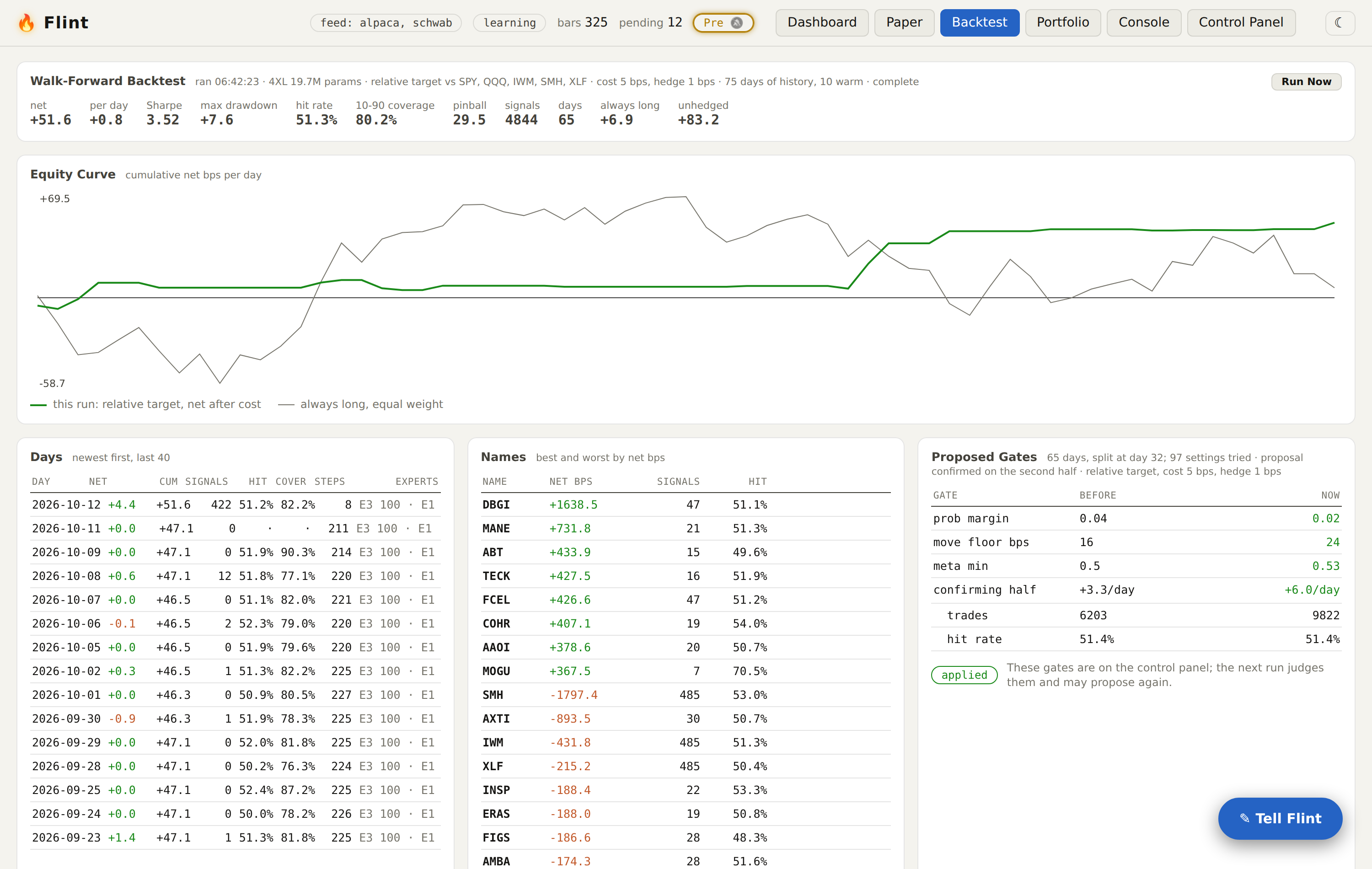Image resolution: width=1372 pixels, height=869 pixels.
Task: Click the learning status badge
Action: click(x=509, y=23)
